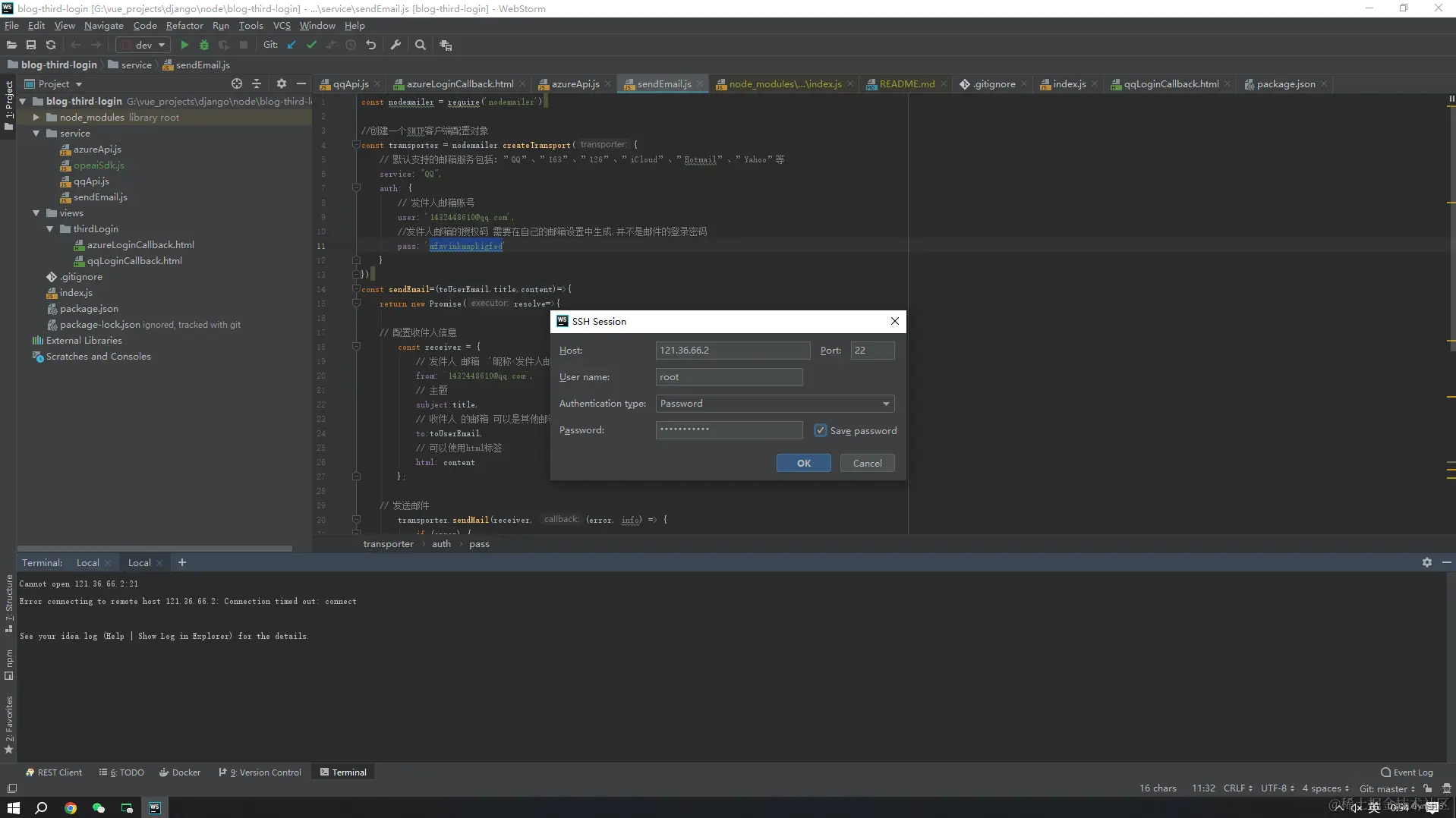The image size is (1456, 818).
Task: Open the Refactor menu
Action: [184, 25]
